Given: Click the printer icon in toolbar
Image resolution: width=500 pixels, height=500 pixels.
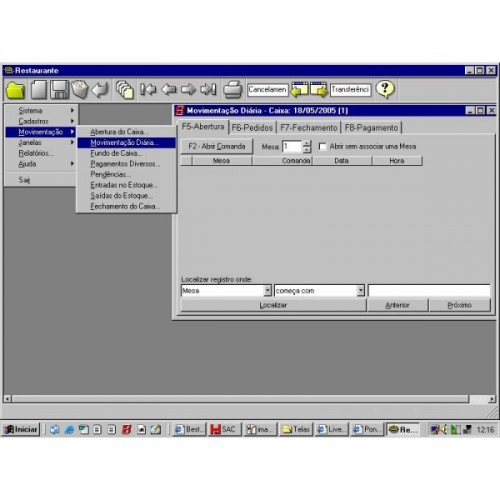Looking at the screenshot, I should pos(233,89).
